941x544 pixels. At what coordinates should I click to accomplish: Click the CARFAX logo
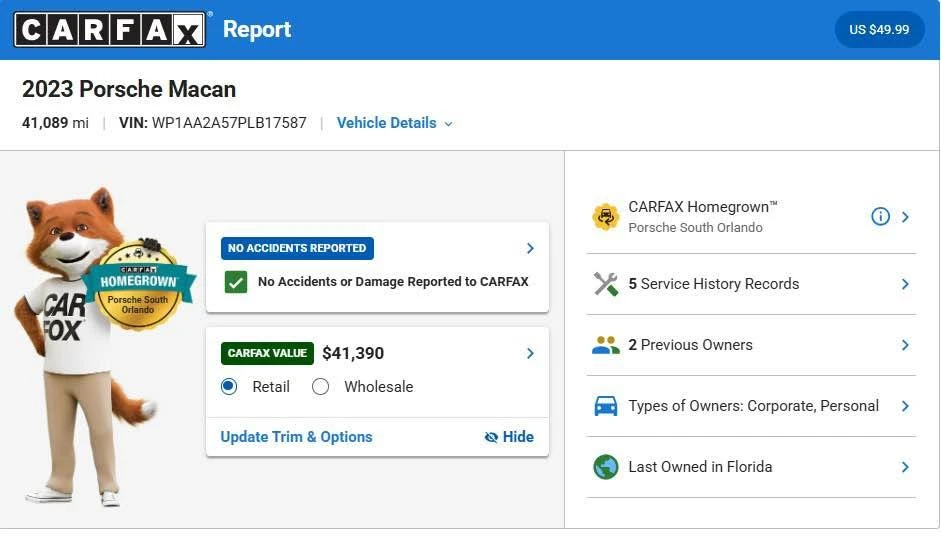click(109, 29)
